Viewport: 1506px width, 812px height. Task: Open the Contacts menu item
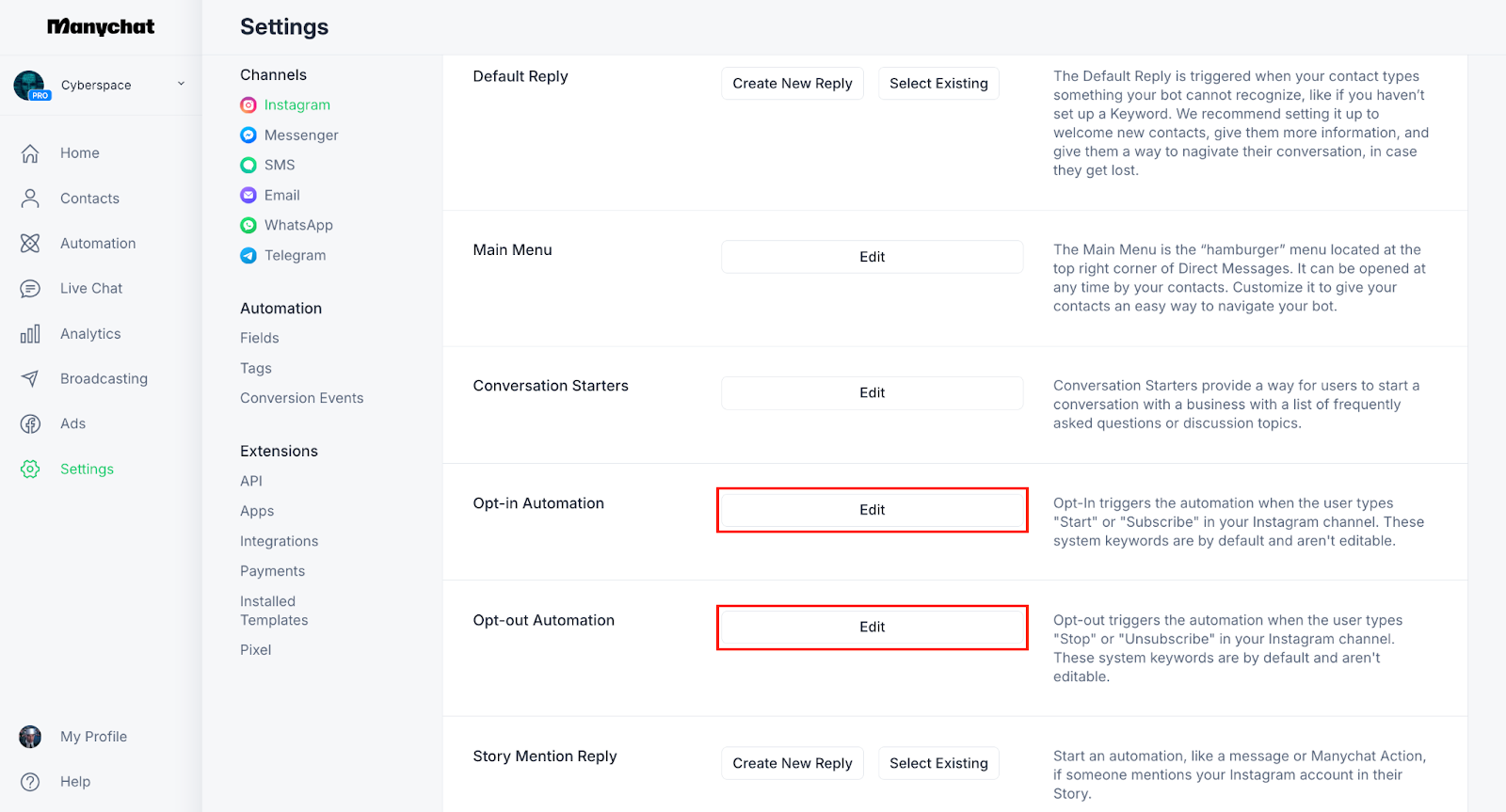point(89,199)
